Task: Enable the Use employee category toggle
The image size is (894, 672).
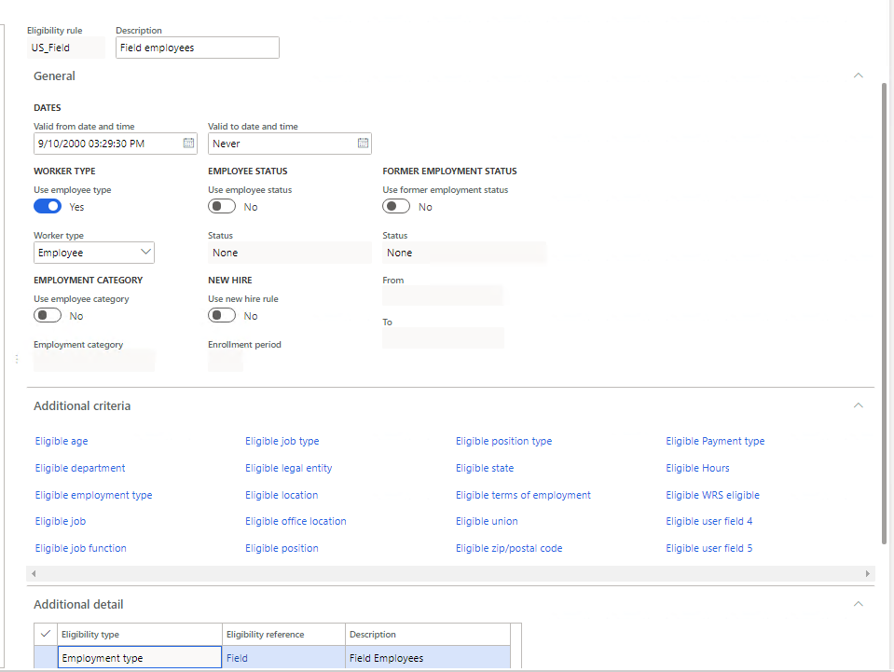Action: pos(47,315)
